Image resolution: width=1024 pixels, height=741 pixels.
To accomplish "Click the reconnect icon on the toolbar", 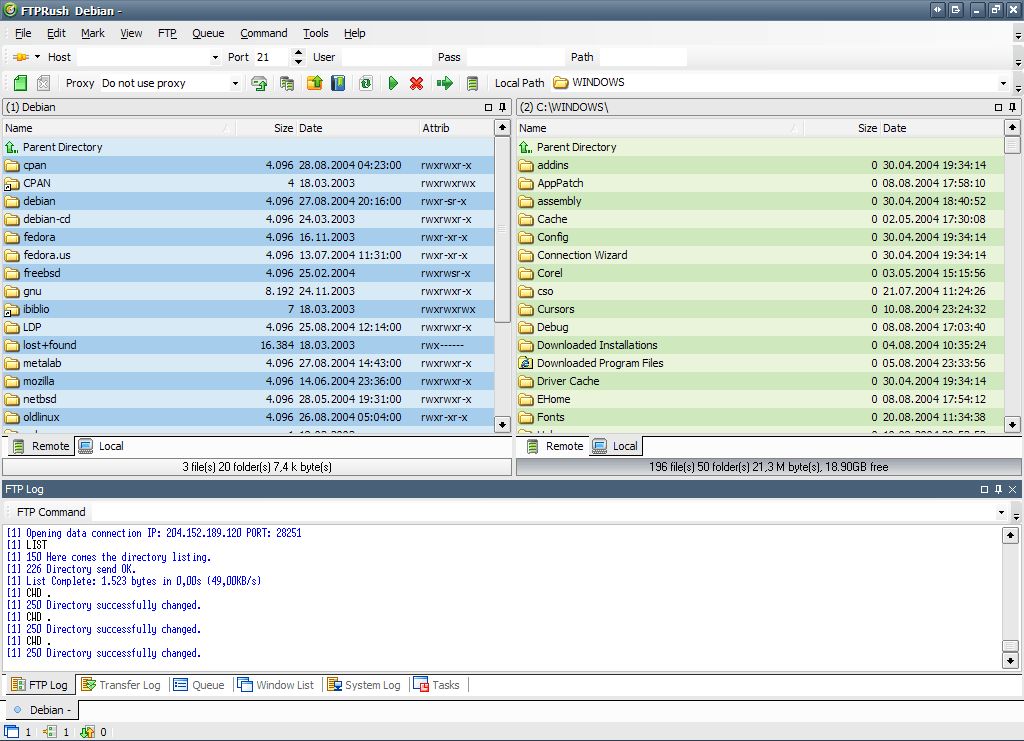I will [257, 82].
